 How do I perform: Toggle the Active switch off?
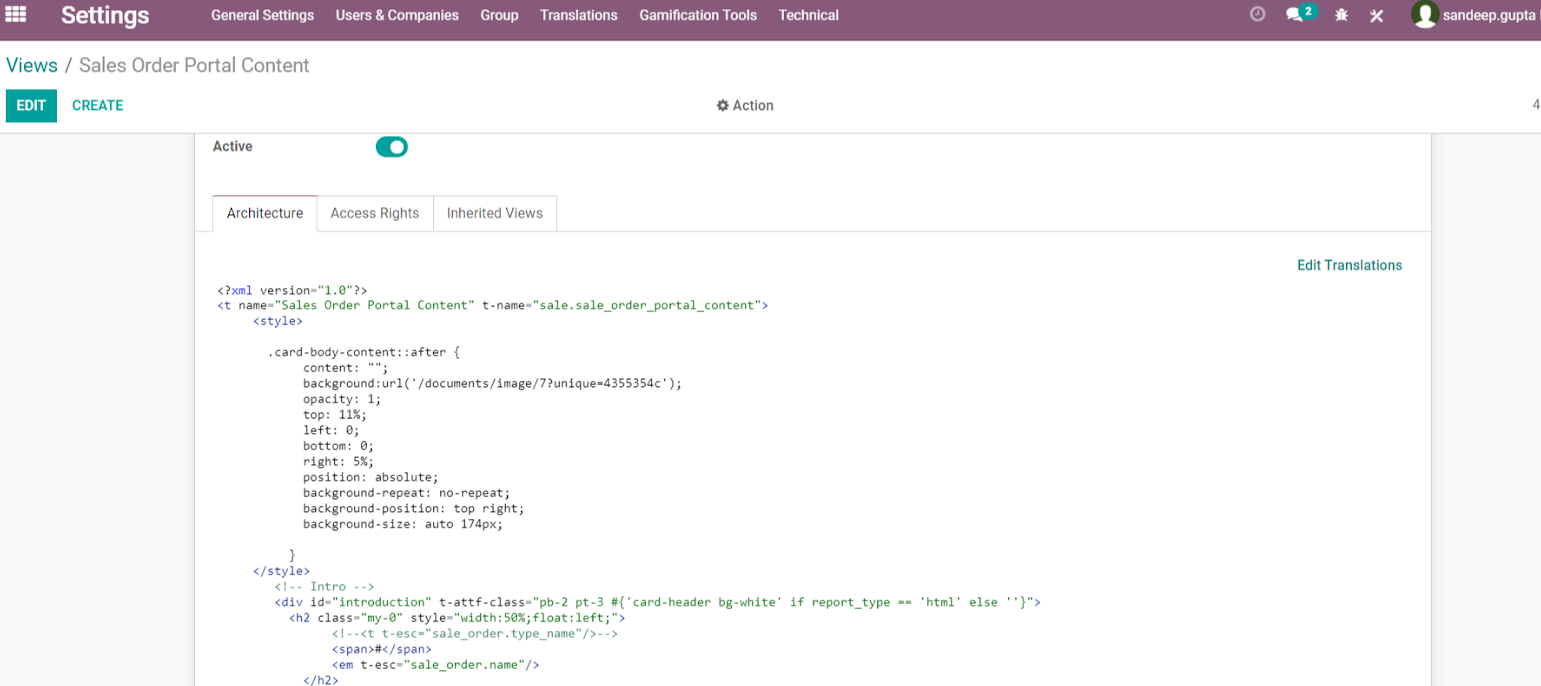[x=392, y=147]
